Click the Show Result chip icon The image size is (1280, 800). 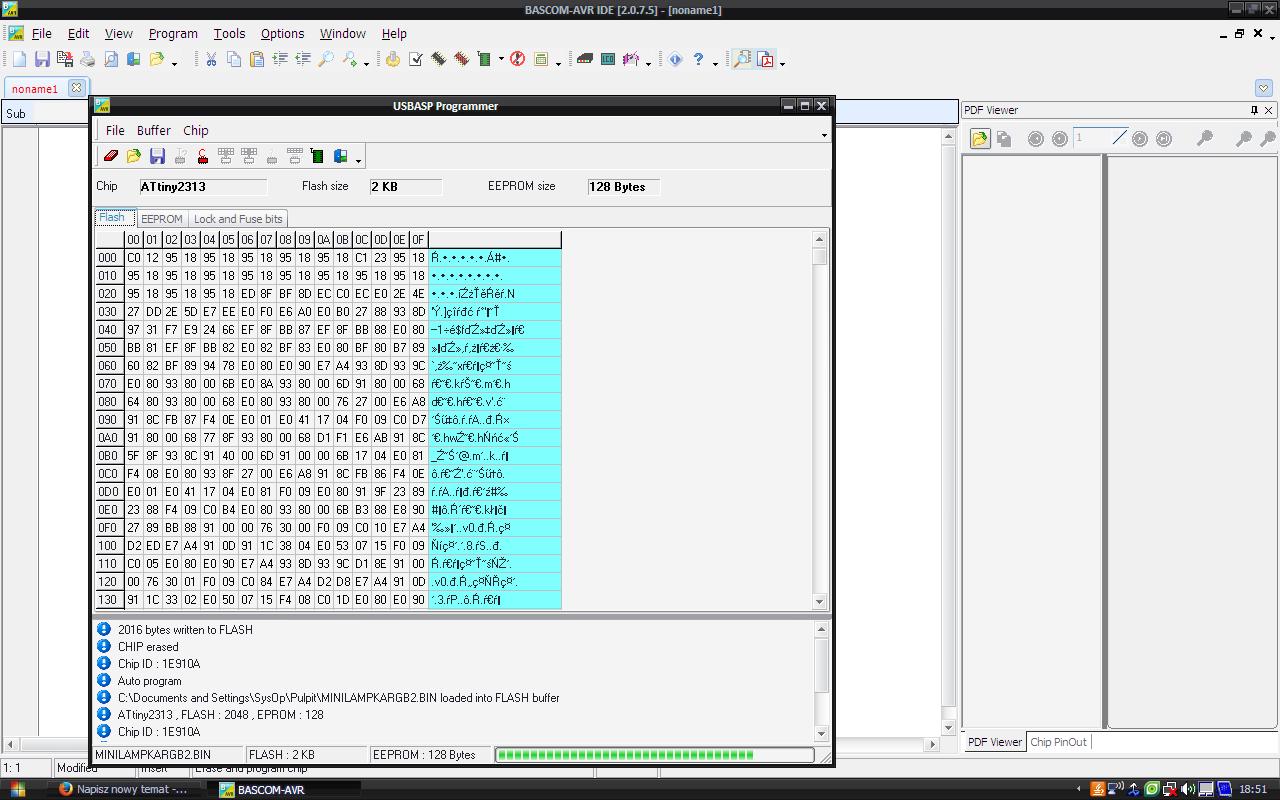coord(461,60)
